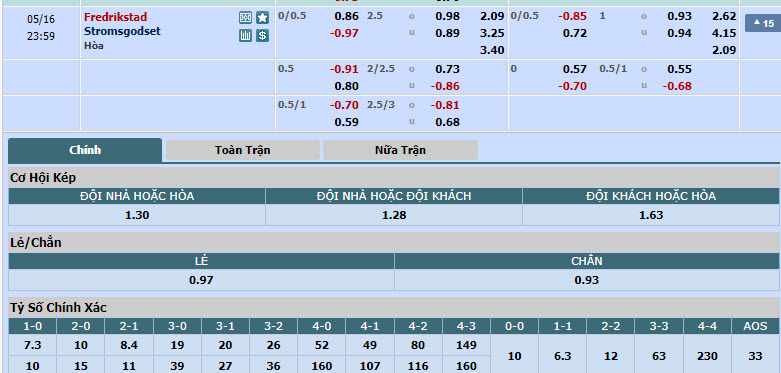
Task: Pick correct score 4-4 at 230
Action: point(707,356)
